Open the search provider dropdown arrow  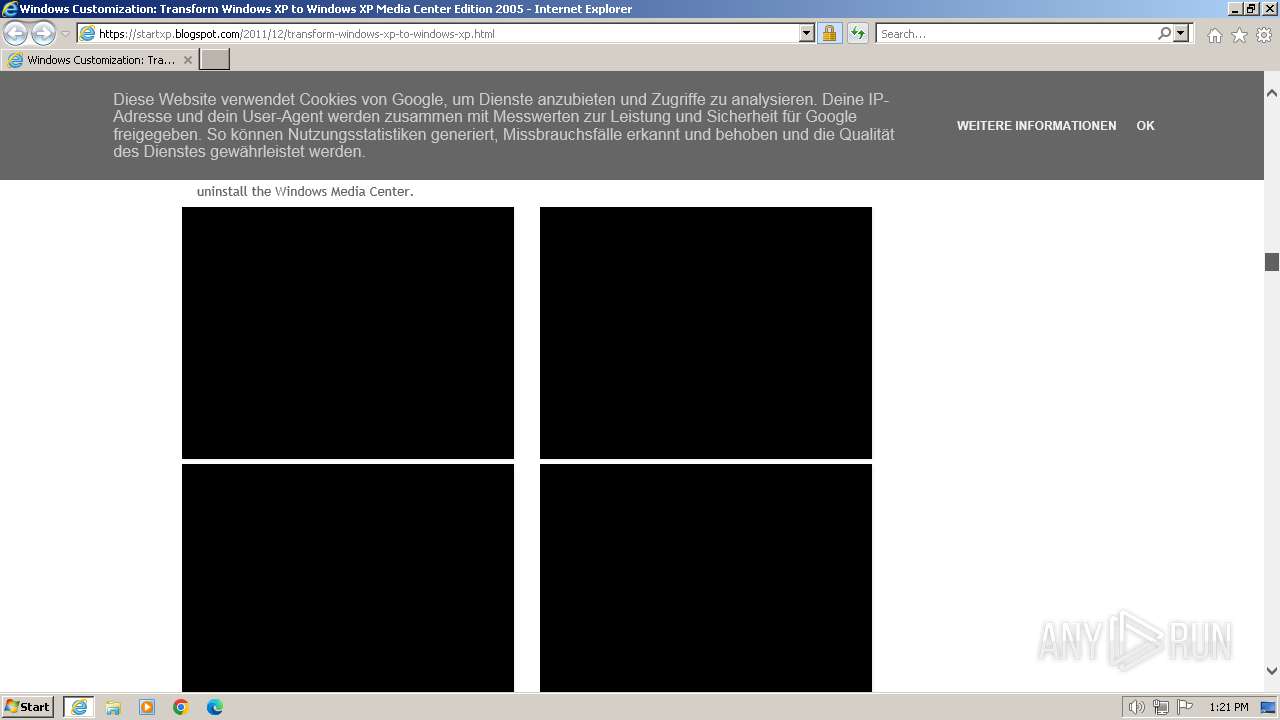(1181, 34)
